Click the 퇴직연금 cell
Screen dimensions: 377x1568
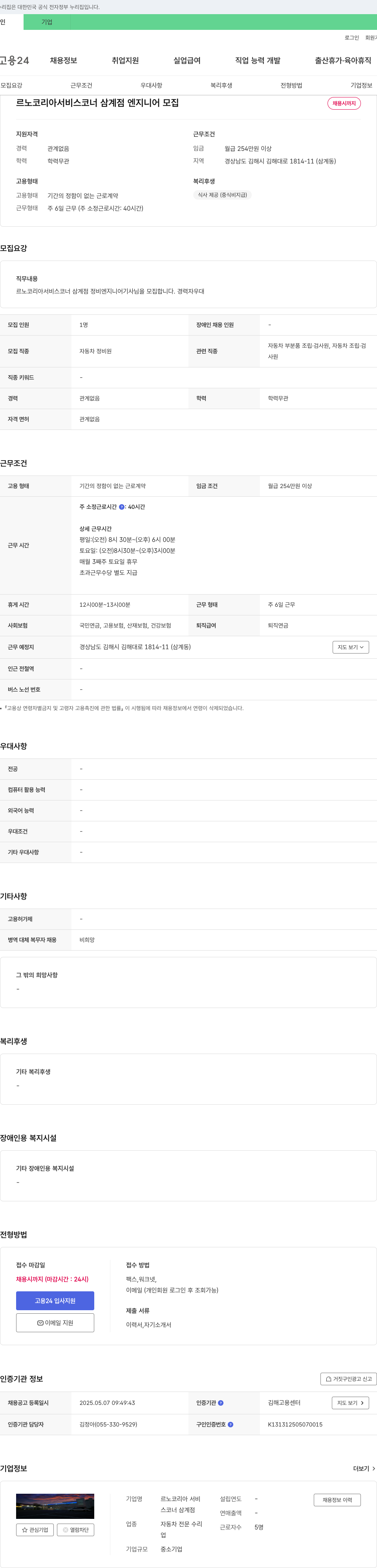pyautogui.click(x=278, y=626)
